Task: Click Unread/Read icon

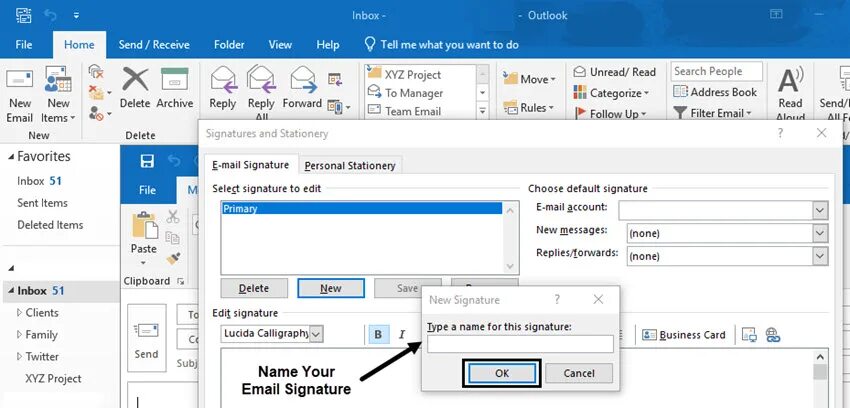Action: (579, 72)
